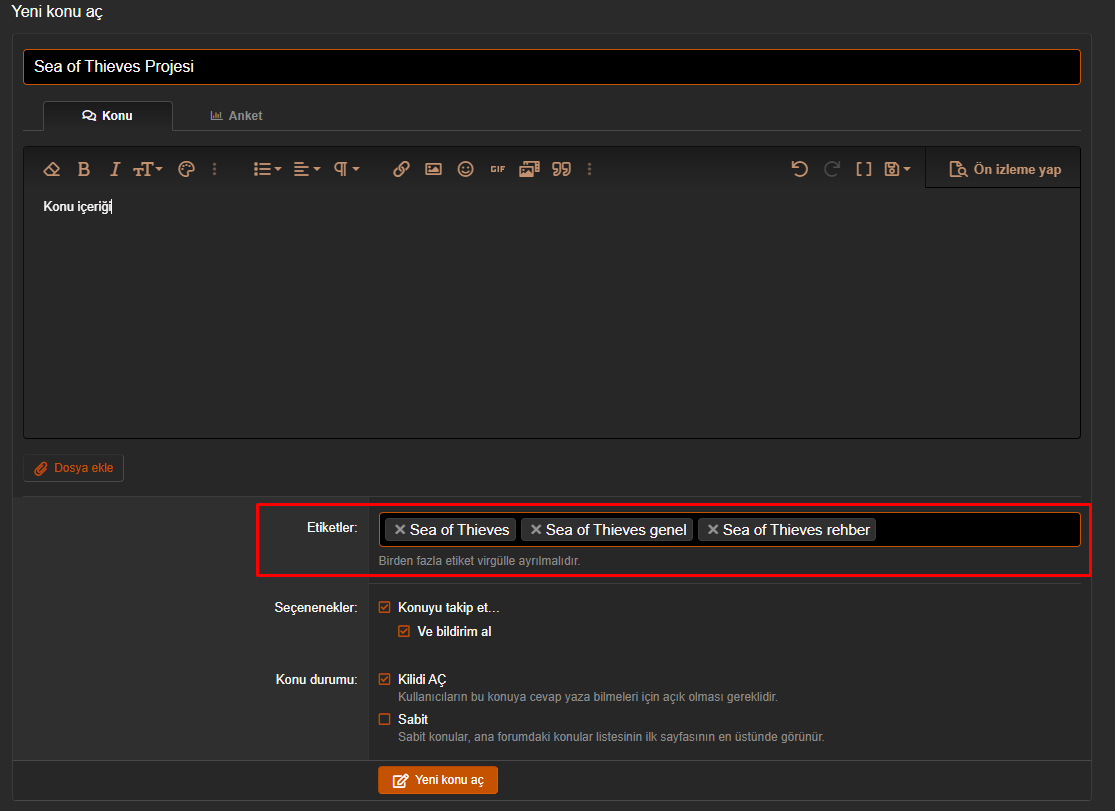Enable the Sabit sticky checkbox
The width and height of the screenshot is (1115, 811).
(385, 719)
